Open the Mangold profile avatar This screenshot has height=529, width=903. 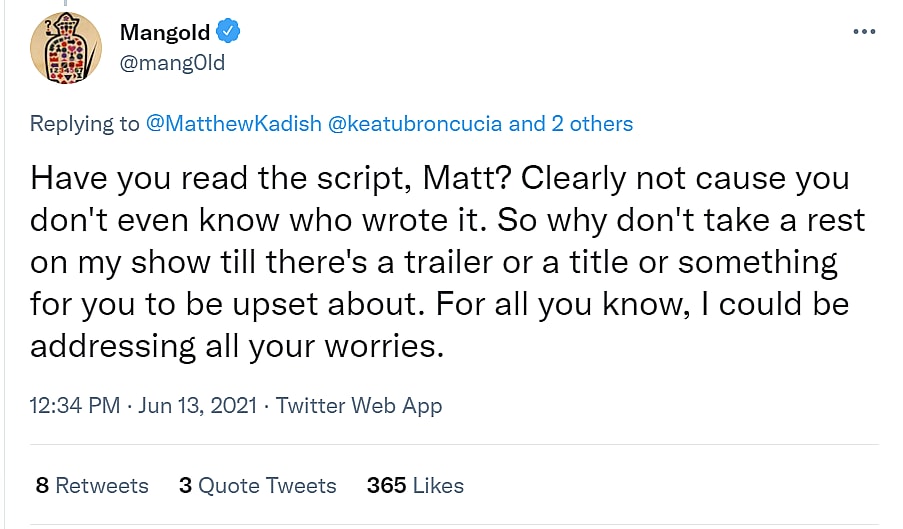(x=67, y=48)
